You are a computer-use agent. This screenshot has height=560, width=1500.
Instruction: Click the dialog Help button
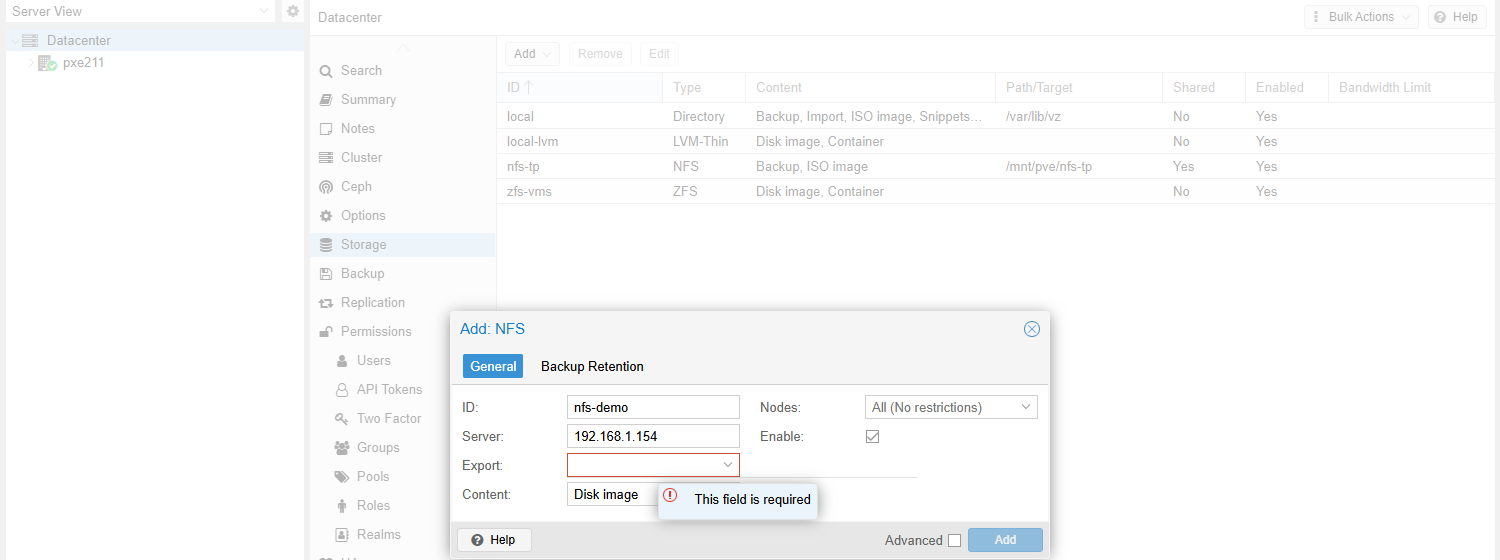tap(494, 540)
